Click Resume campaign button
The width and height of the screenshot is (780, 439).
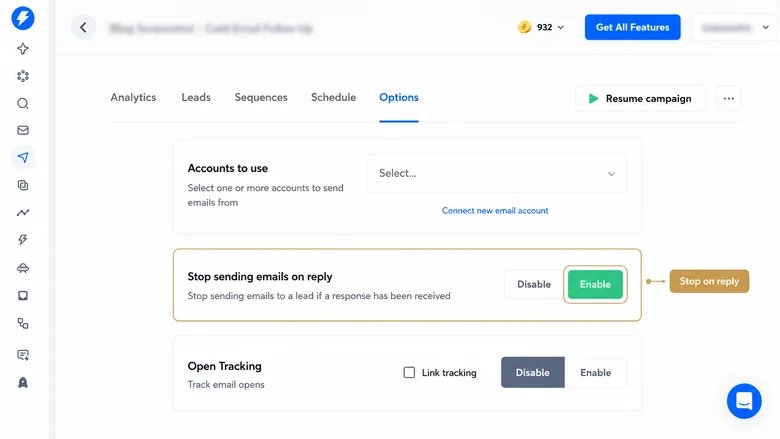[640, 98]
